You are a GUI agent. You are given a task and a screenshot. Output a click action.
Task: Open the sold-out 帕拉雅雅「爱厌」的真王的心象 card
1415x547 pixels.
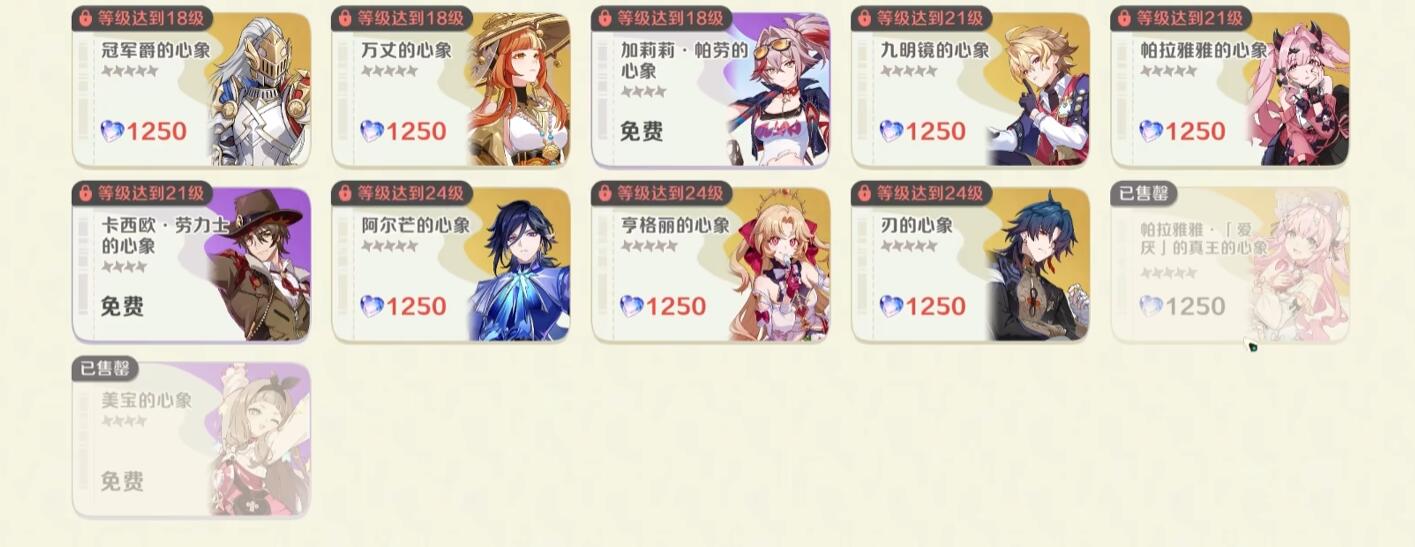[1230, 265]
